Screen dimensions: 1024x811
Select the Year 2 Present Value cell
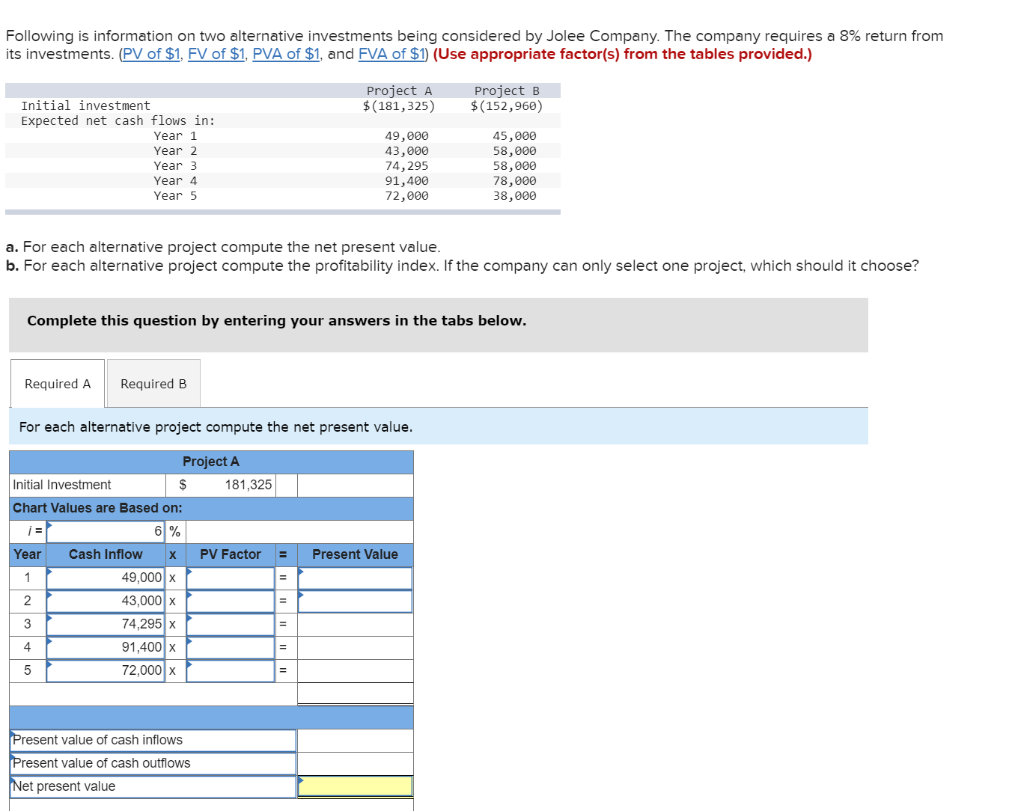pyautogui.click(x=355, y=601)
